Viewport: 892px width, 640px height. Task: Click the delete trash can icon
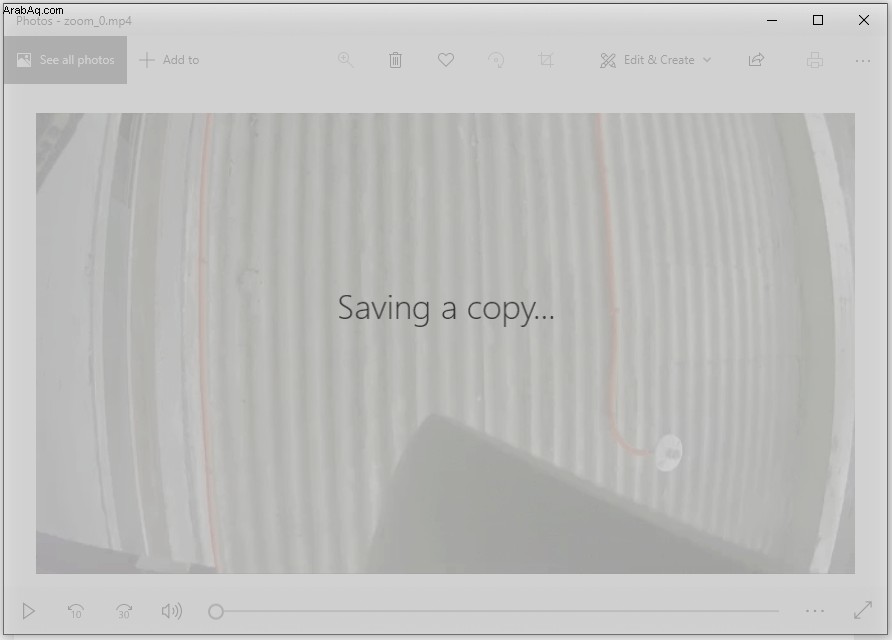395,60
